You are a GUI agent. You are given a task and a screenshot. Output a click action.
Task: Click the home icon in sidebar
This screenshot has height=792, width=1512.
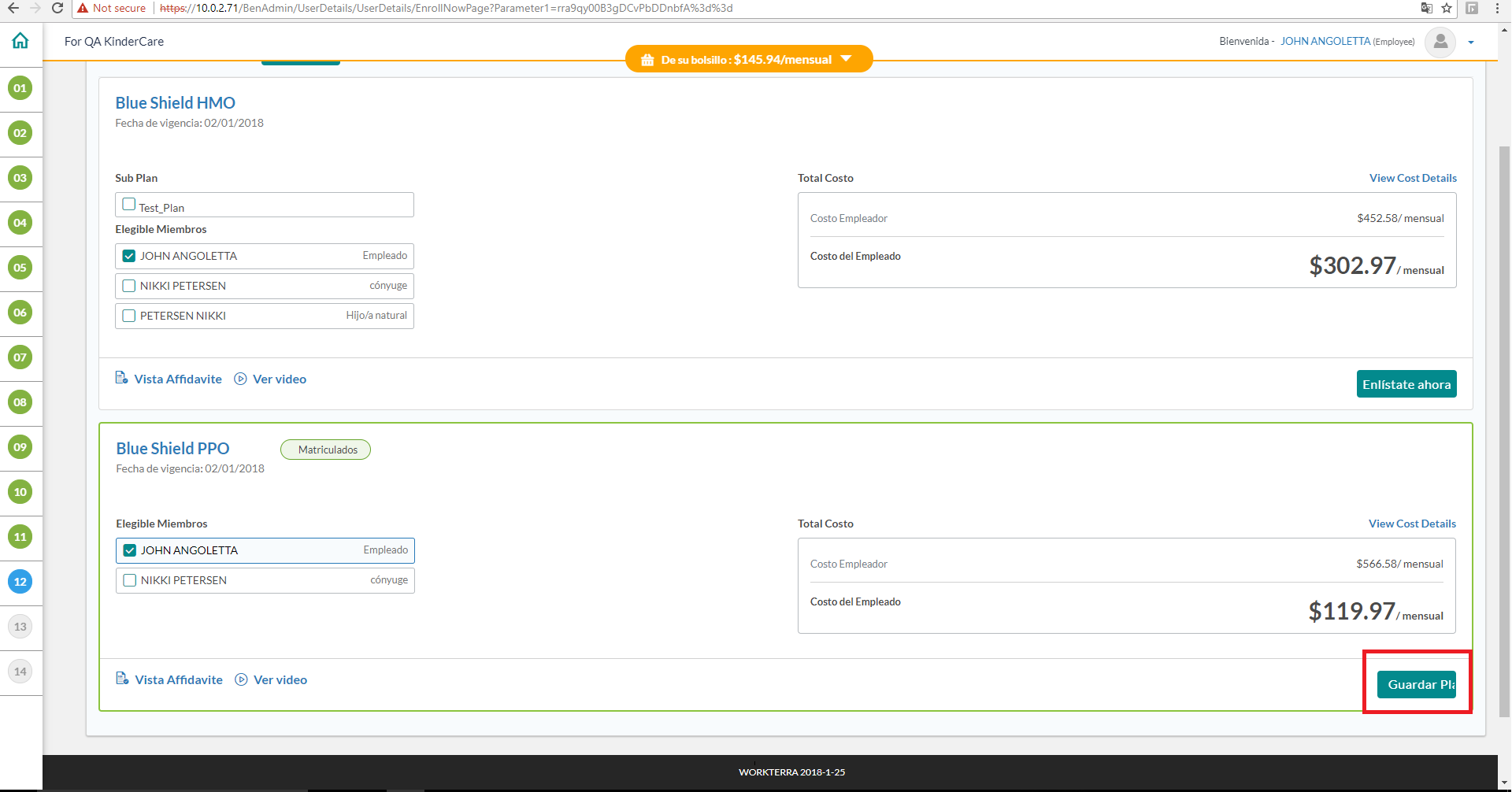pyautogui.click(x=20, y=41)
